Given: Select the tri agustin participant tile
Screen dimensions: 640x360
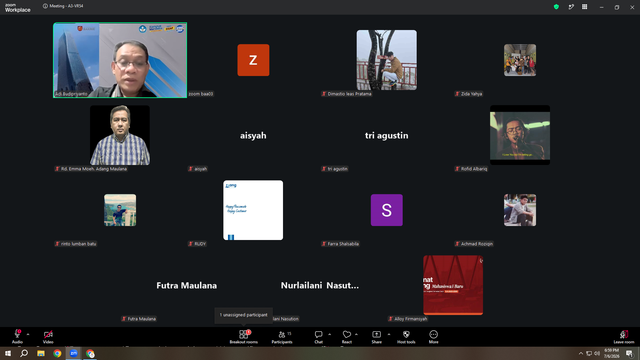Looking at the screenshot, I should 387,135.
